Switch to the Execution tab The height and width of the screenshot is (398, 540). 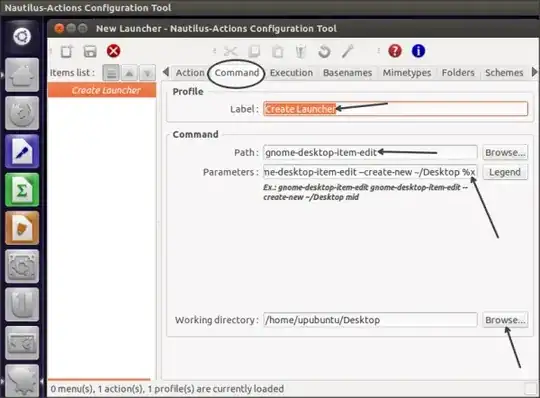(x=291, y=73)
